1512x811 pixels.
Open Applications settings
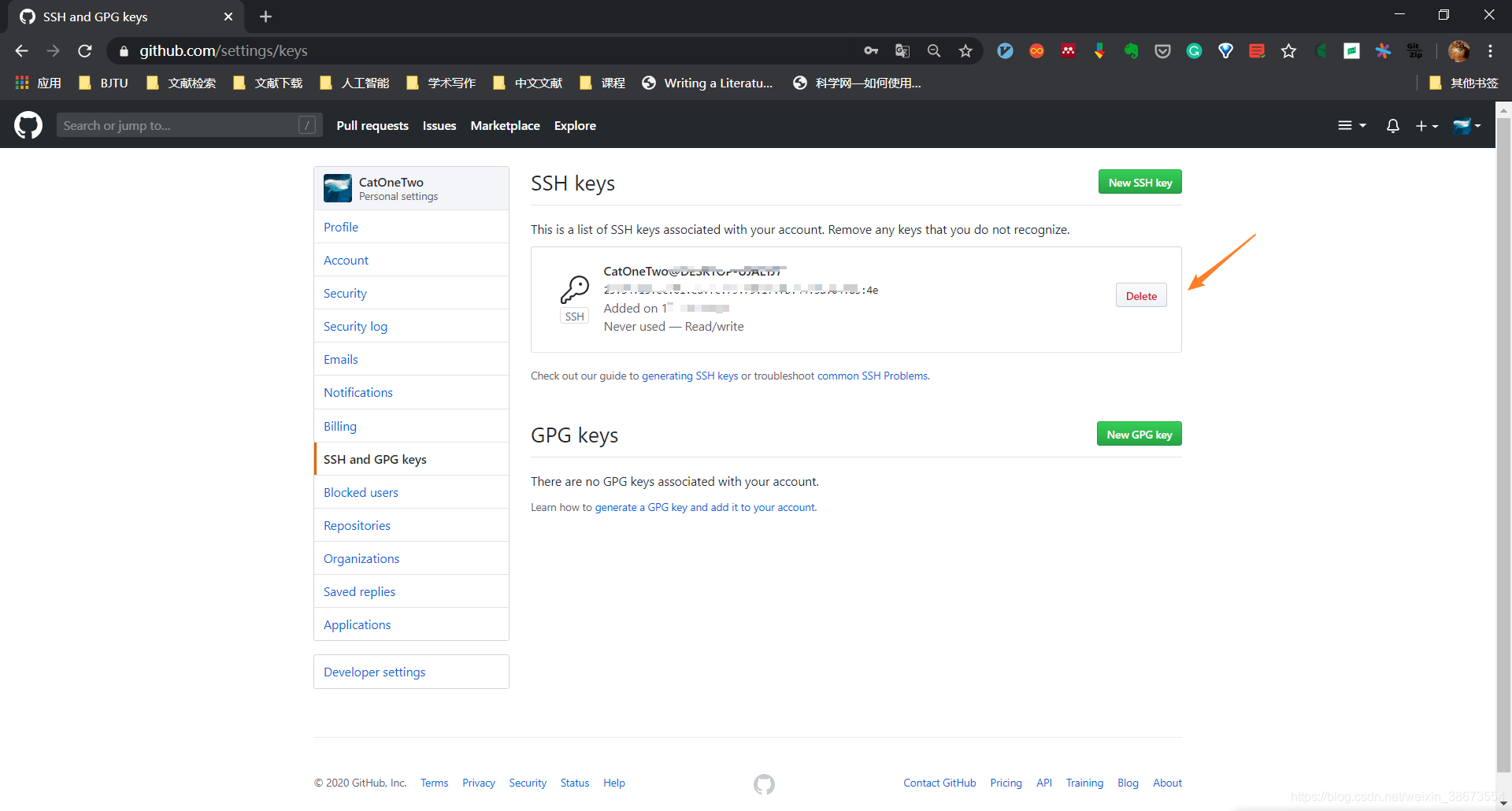pyautogui.click(x=411, y=624)
